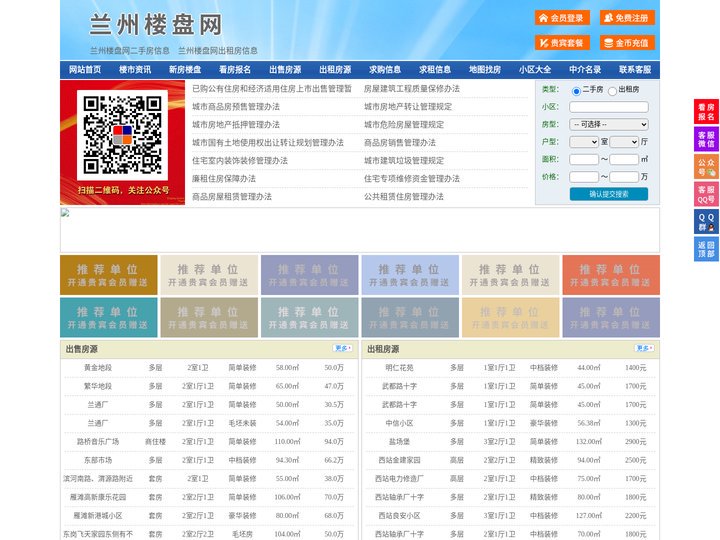Open the 盐场堡 rental listing
720x540 pixels.
(399, 442)
